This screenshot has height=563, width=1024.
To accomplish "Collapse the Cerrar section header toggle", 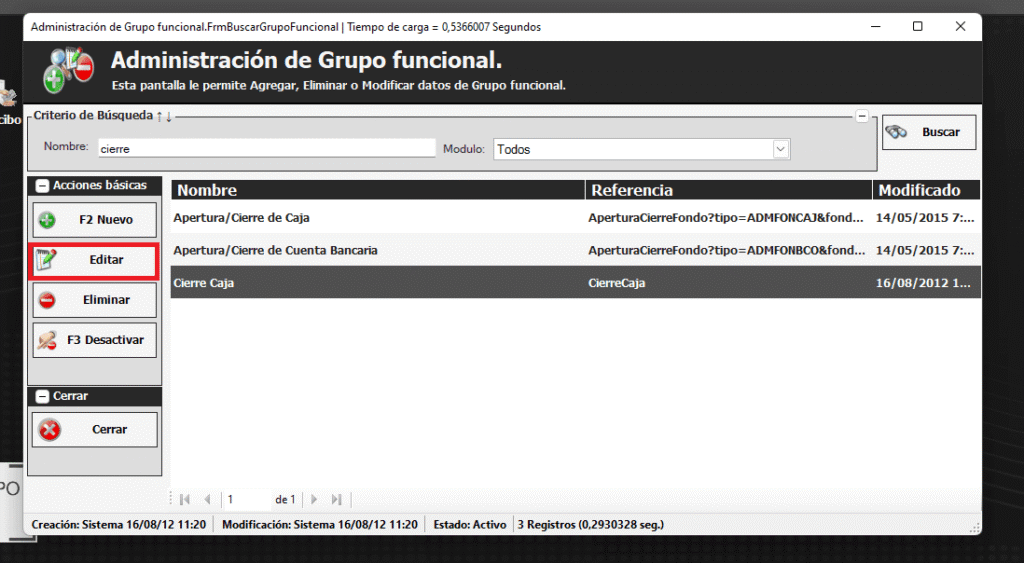I will (43, 397).
